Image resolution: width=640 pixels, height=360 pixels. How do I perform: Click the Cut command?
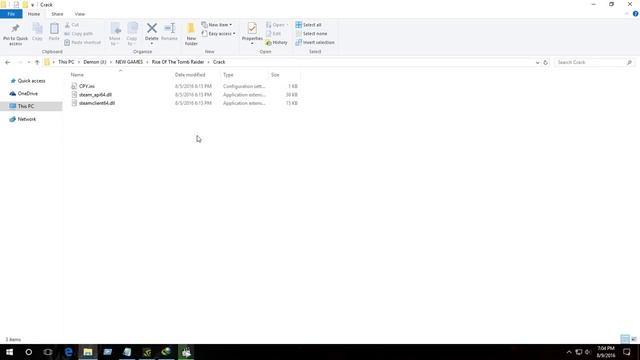click(72, 25)
